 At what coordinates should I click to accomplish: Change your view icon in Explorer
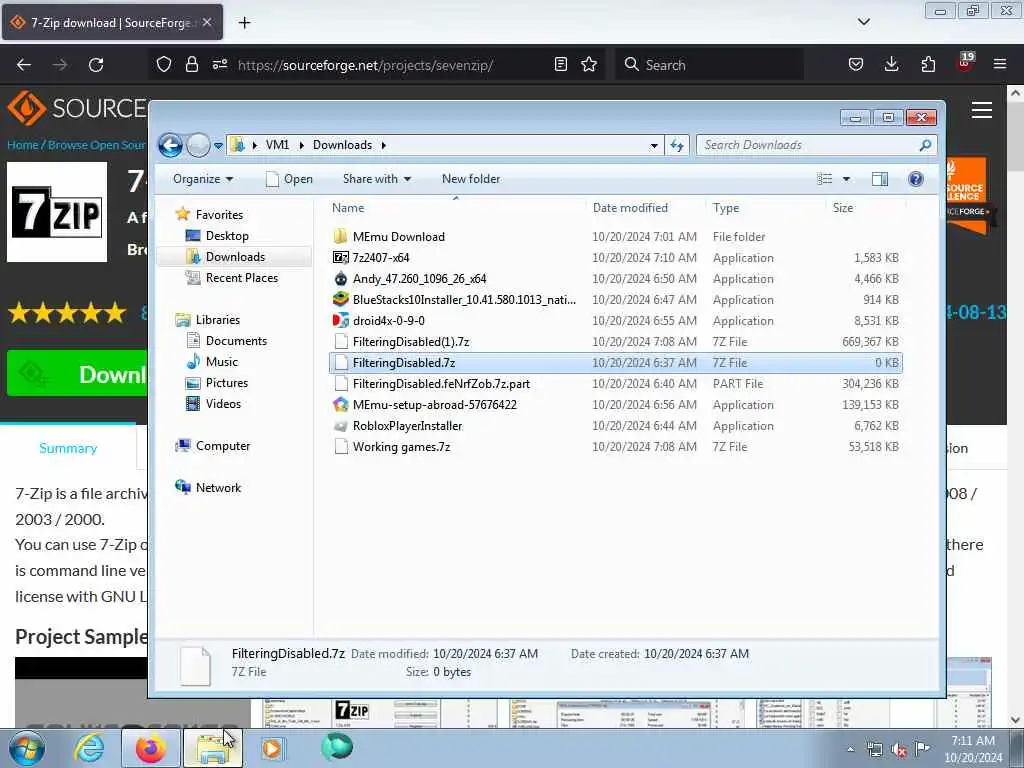click(825, 179)
